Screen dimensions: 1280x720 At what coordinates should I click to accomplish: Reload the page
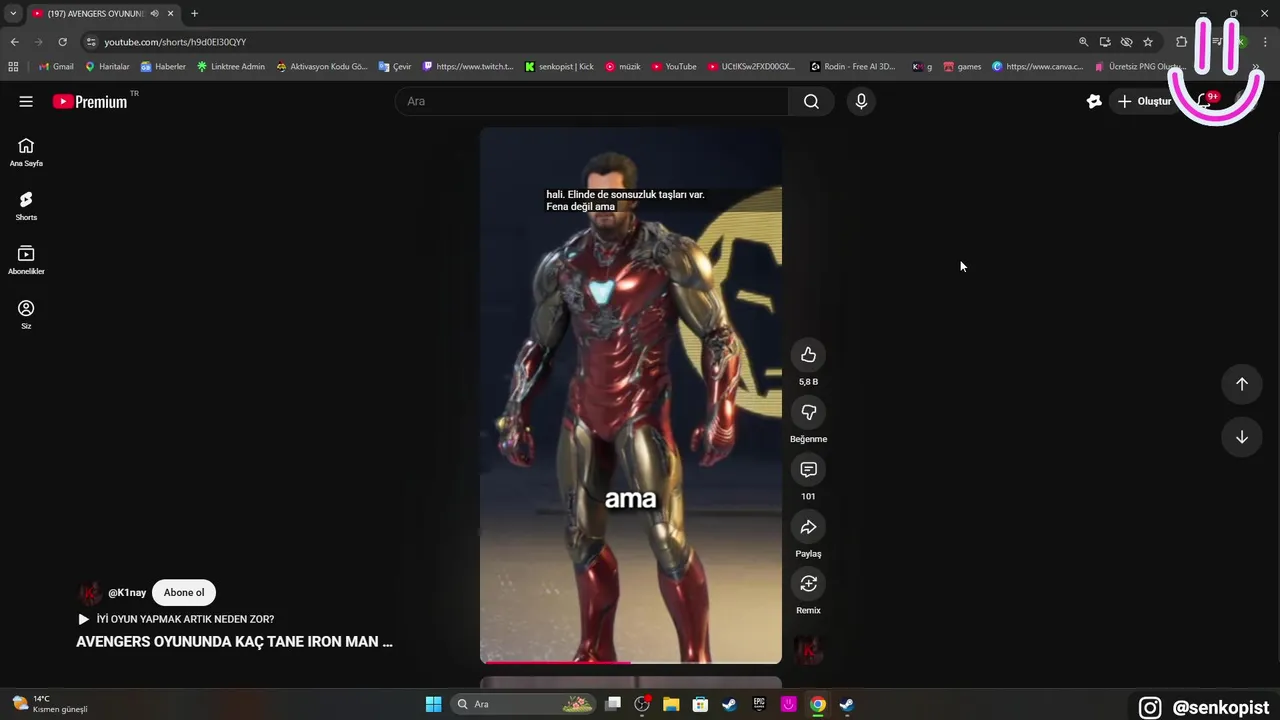[x=62, y=42]
